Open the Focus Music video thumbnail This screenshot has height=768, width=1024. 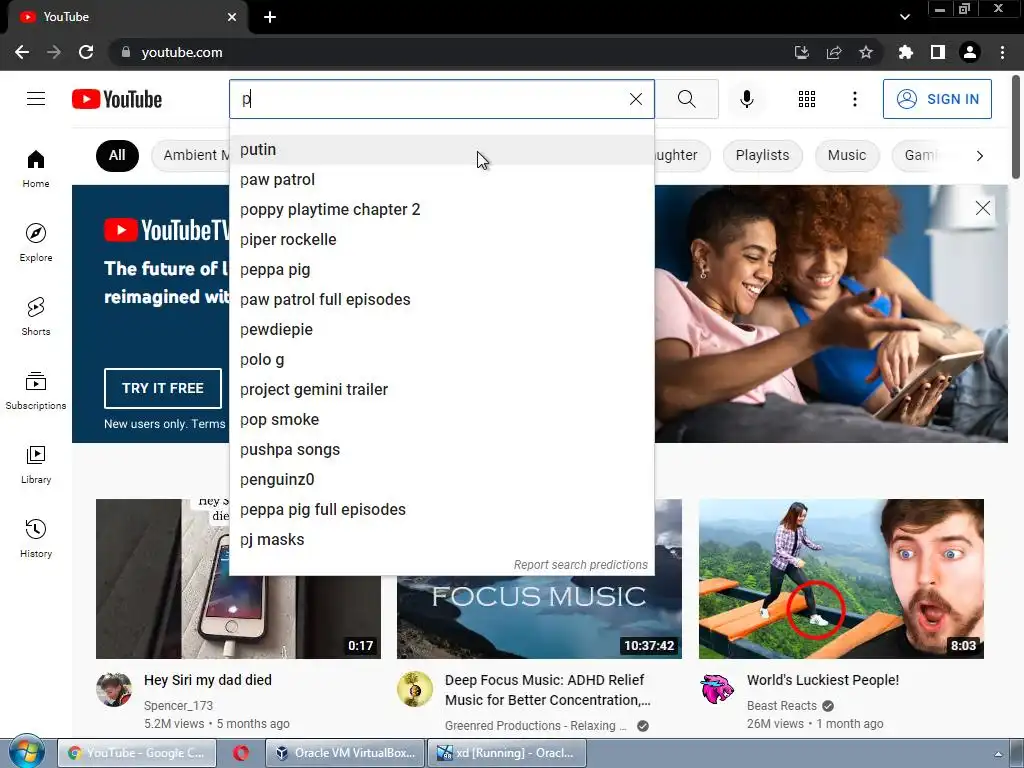click(539, 617)
